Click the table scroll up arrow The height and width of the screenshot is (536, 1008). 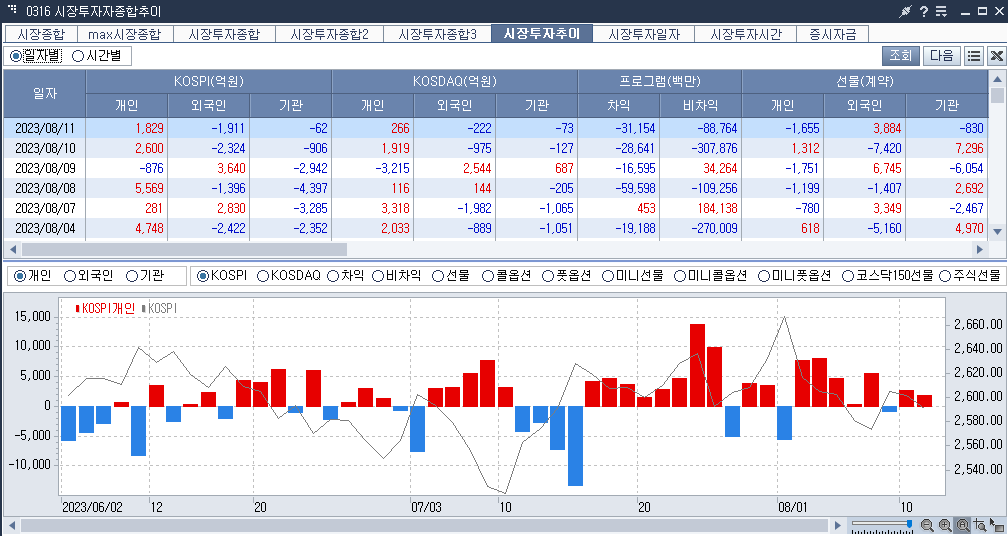pyautogui.click(x=997, y=78)
